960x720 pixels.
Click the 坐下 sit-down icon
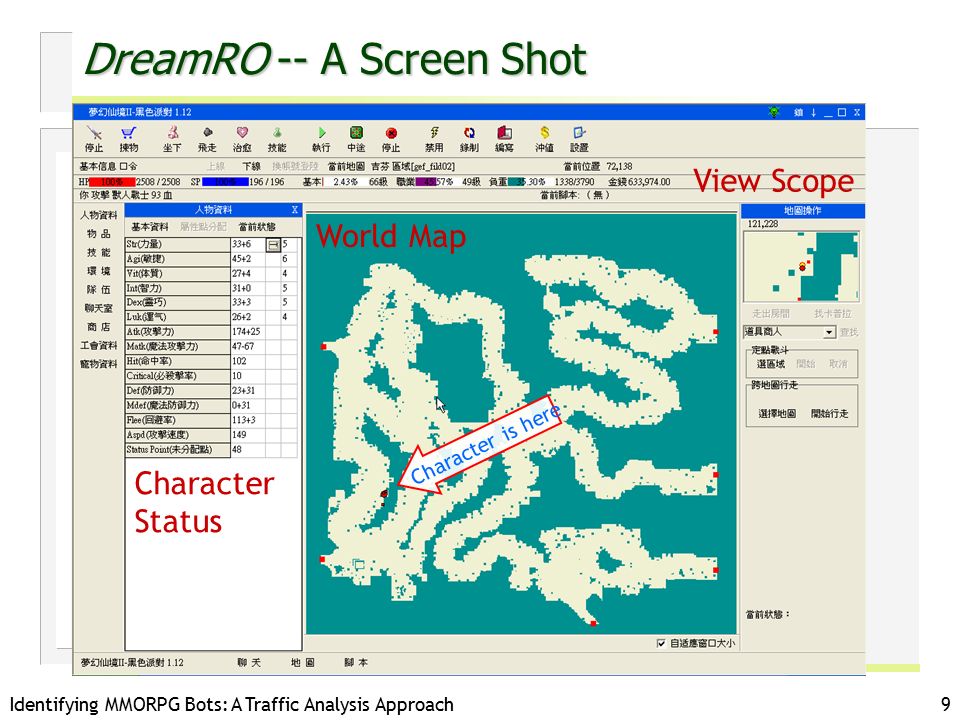tap(173, 133)
